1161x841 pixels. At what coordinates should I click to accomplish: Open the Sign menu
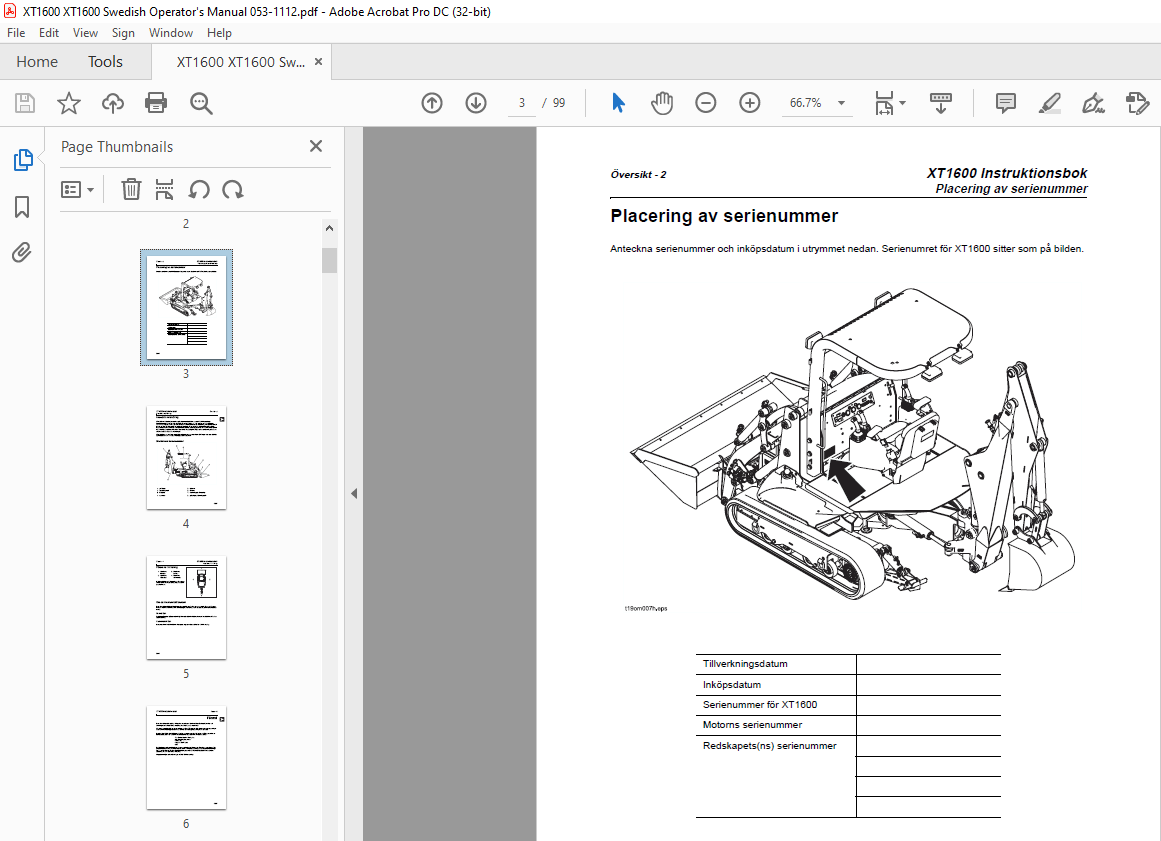point(123,33)
